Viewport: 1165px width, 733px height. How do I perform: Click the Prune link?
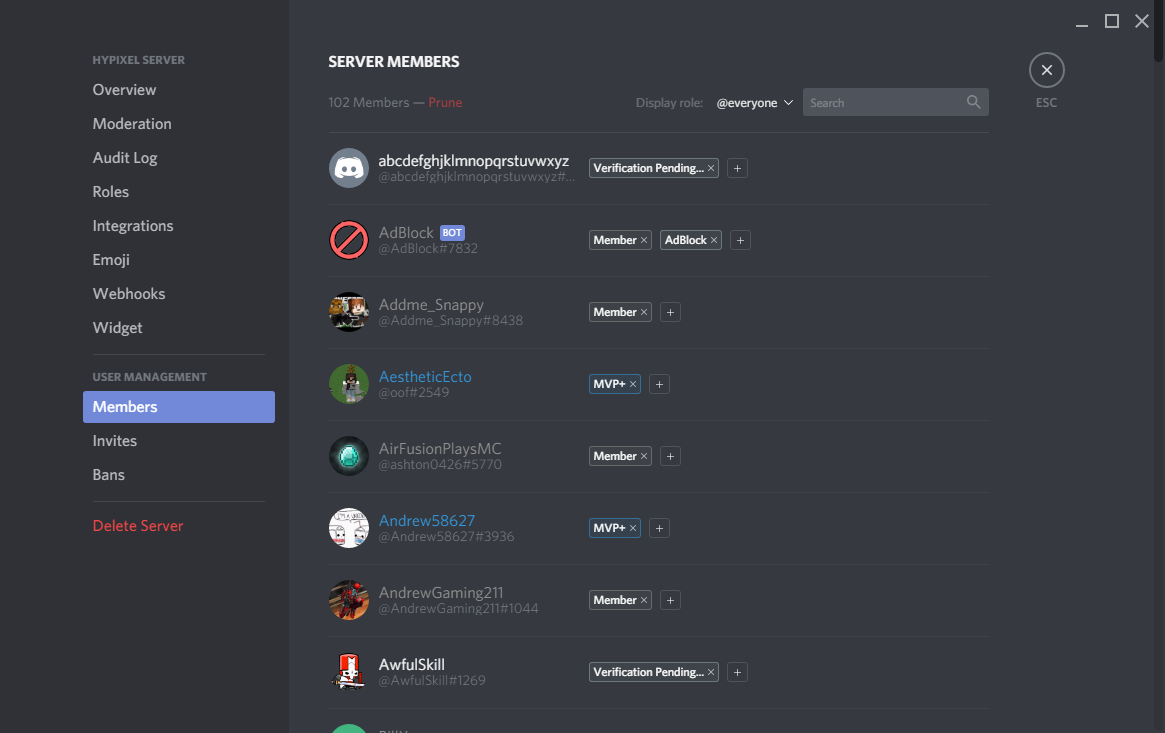[x=445, y=102]
